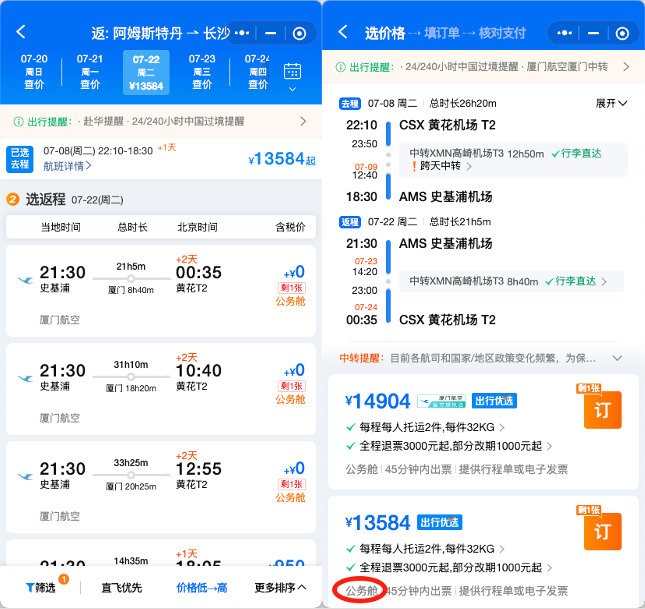
Task: Expand itinerary with 展开 button
Action: (611, 103)
